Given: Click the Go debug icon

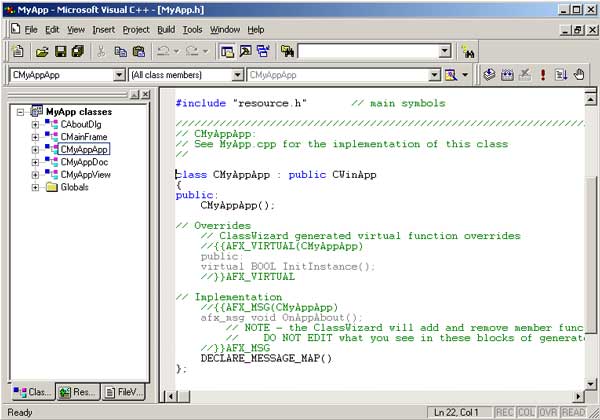Looking at the screenshot, I should (561, 75).
